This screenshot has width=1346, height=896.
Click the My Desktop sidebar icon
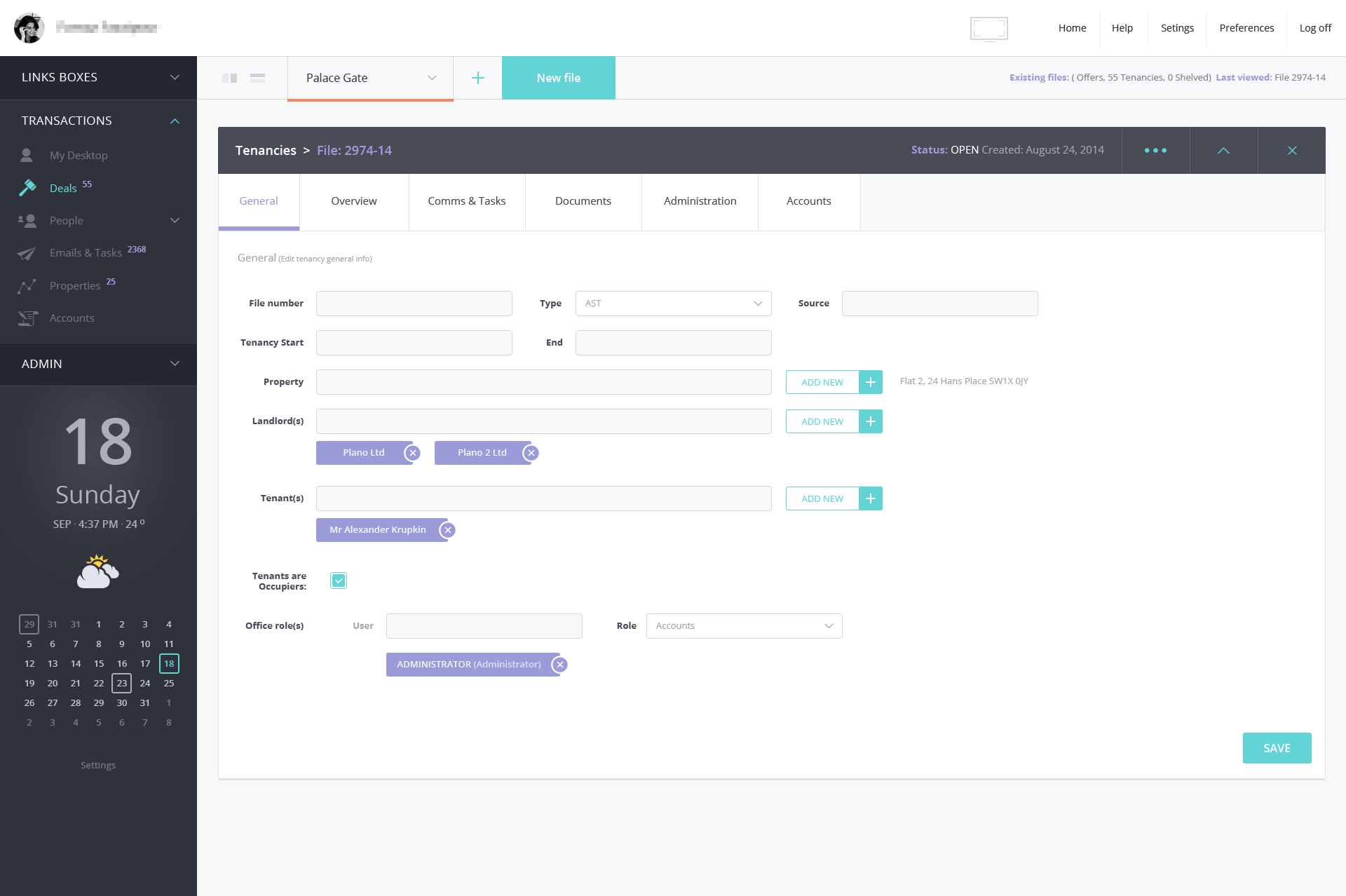[x=28, y=154]
